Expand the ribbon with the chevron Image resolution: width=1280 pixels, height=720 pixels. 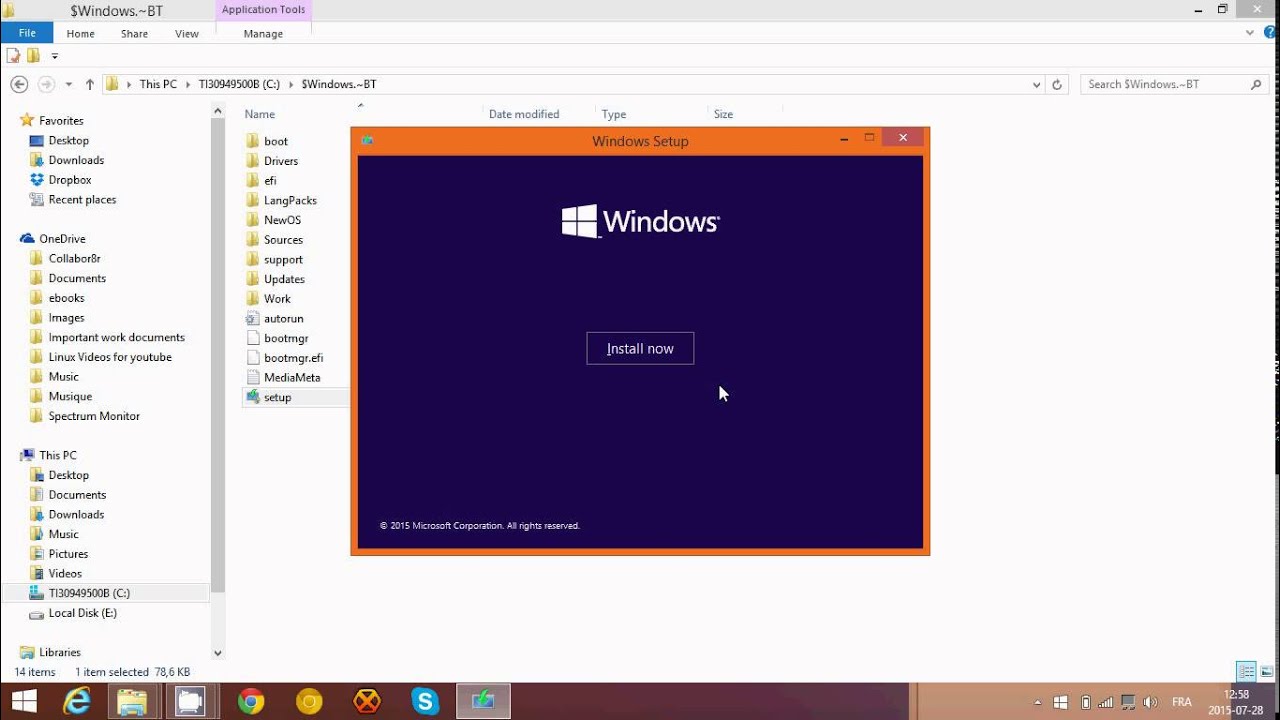pyautogui.click(x=1250, y=33)
